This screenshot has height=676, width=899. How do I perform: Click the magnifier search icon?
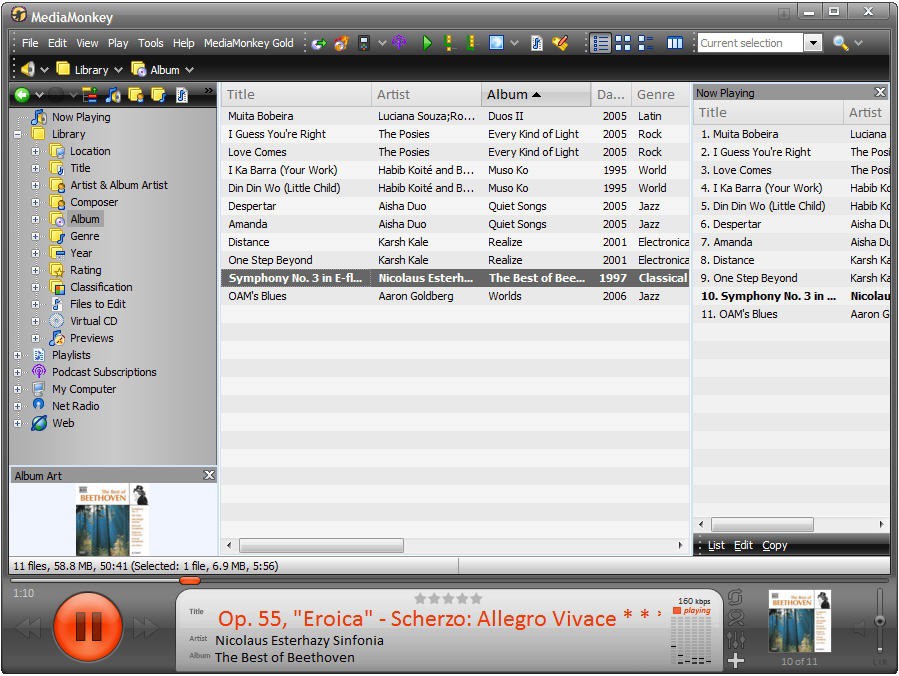point(840,43)
